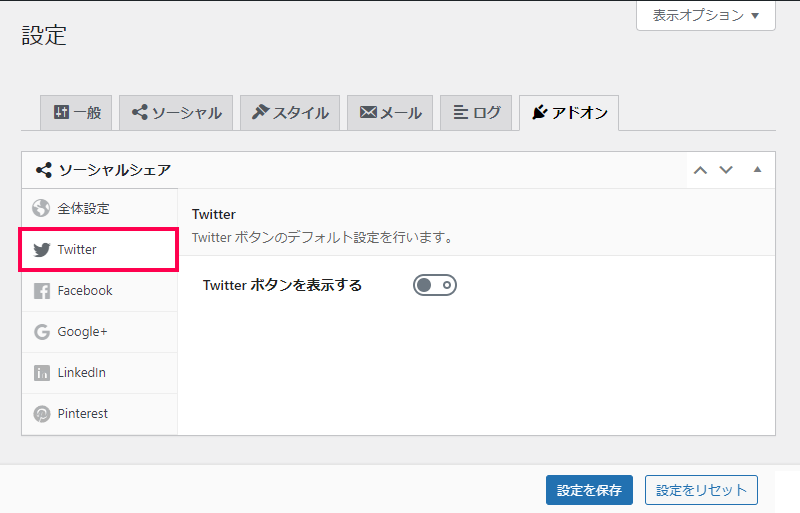Move ソーシャルシェア panel down with chevron

pyautogui.click(x=726, y=170)
